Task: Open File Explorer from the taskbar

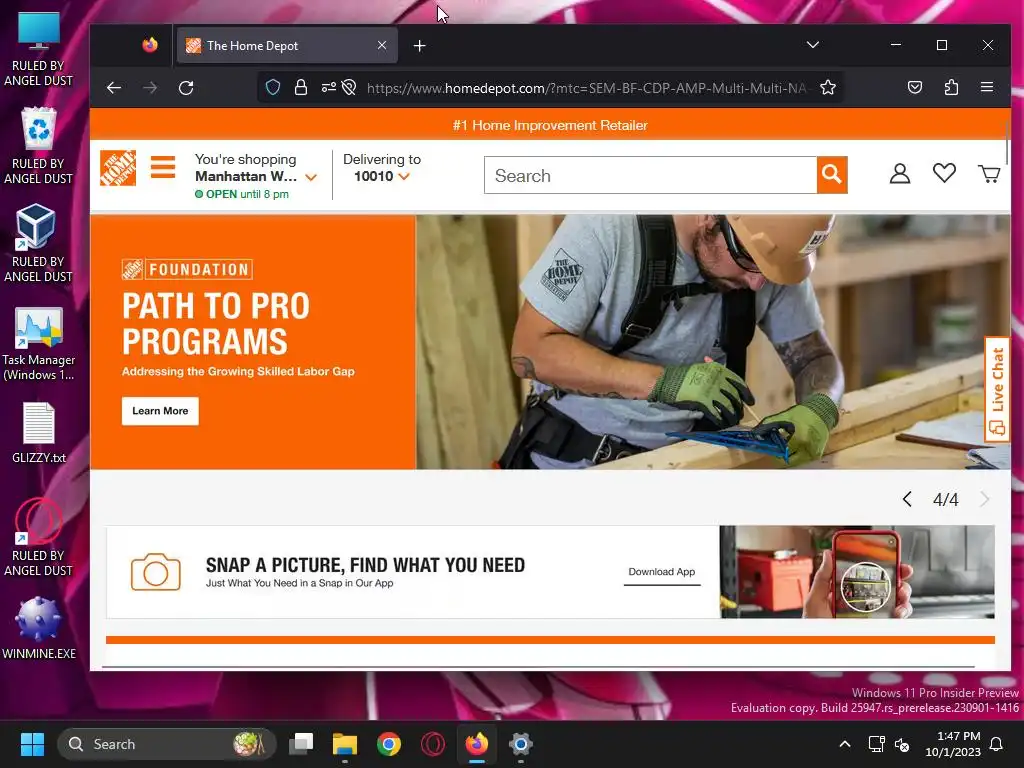Action: (x=345, y=744)
